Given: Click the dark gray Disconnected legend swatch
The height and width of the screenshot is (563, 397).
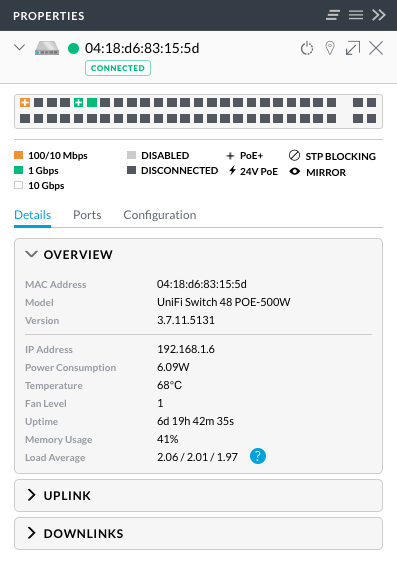Looking at the screenshot, I should pos(131,170).
